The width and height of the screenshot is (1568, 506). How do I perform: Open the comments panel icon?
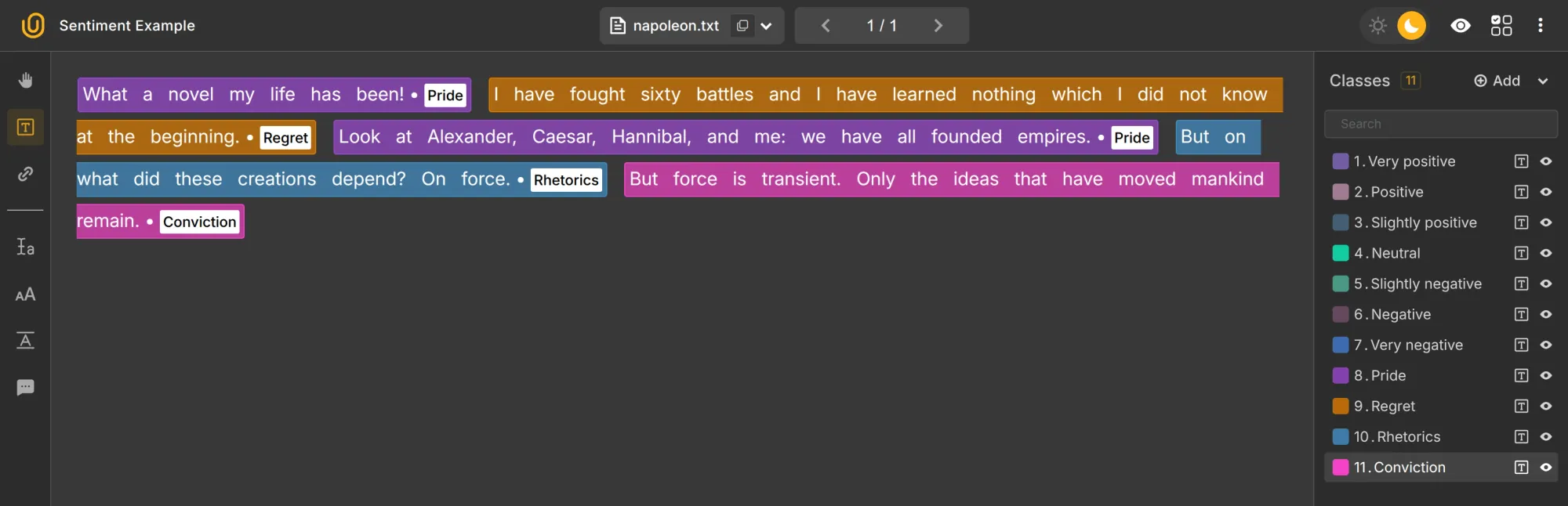25,388
